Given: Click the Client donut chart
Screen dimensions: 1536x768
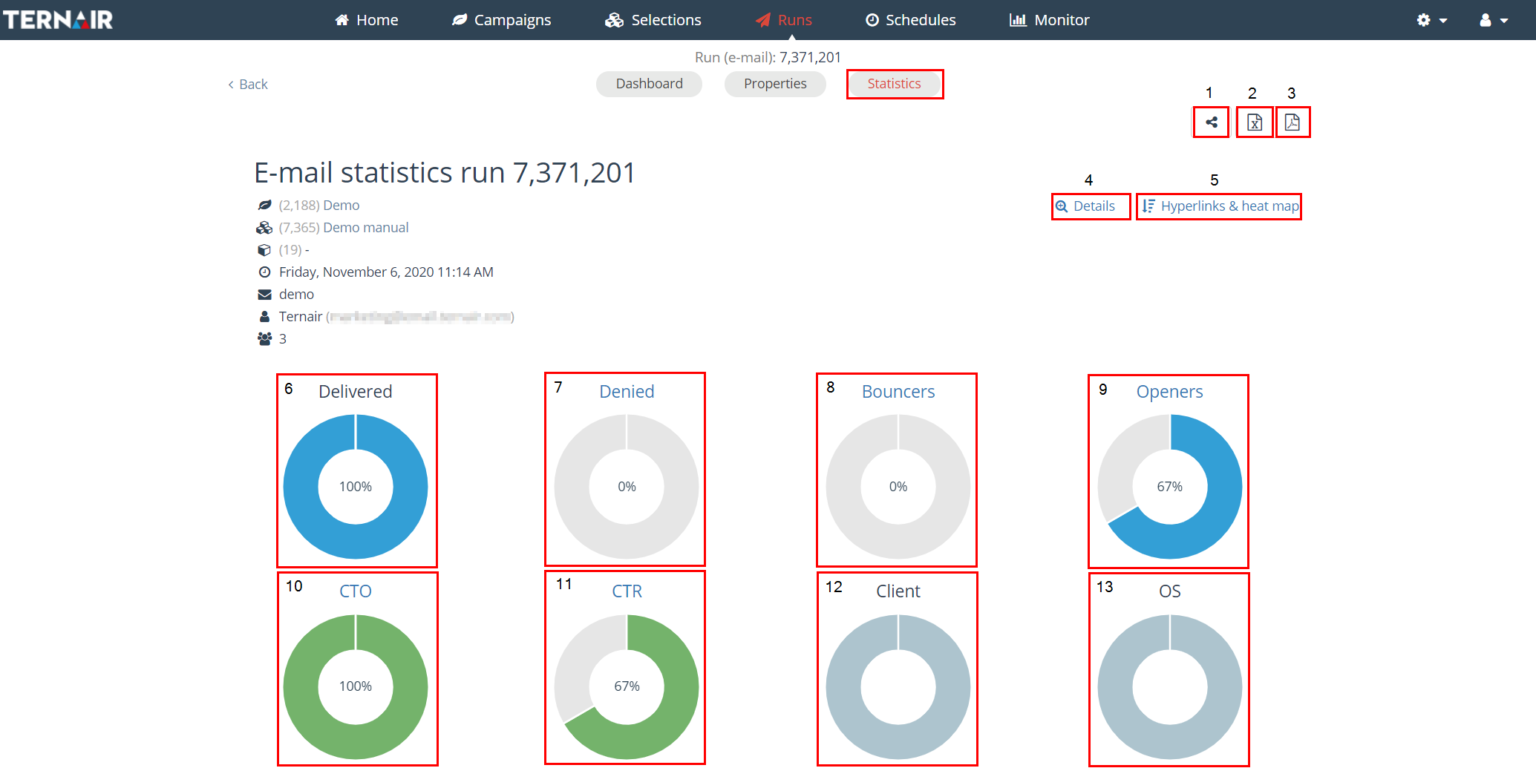Looking at the screenshot, I should pos(898,686).
